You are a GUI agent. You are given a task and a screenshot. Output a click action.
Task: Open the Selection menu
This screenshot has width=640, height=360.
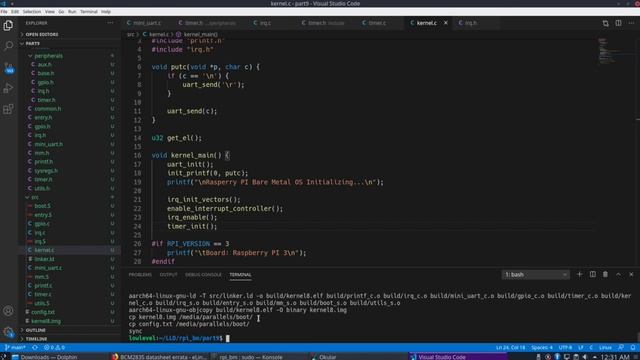click(x=31, y=12)
